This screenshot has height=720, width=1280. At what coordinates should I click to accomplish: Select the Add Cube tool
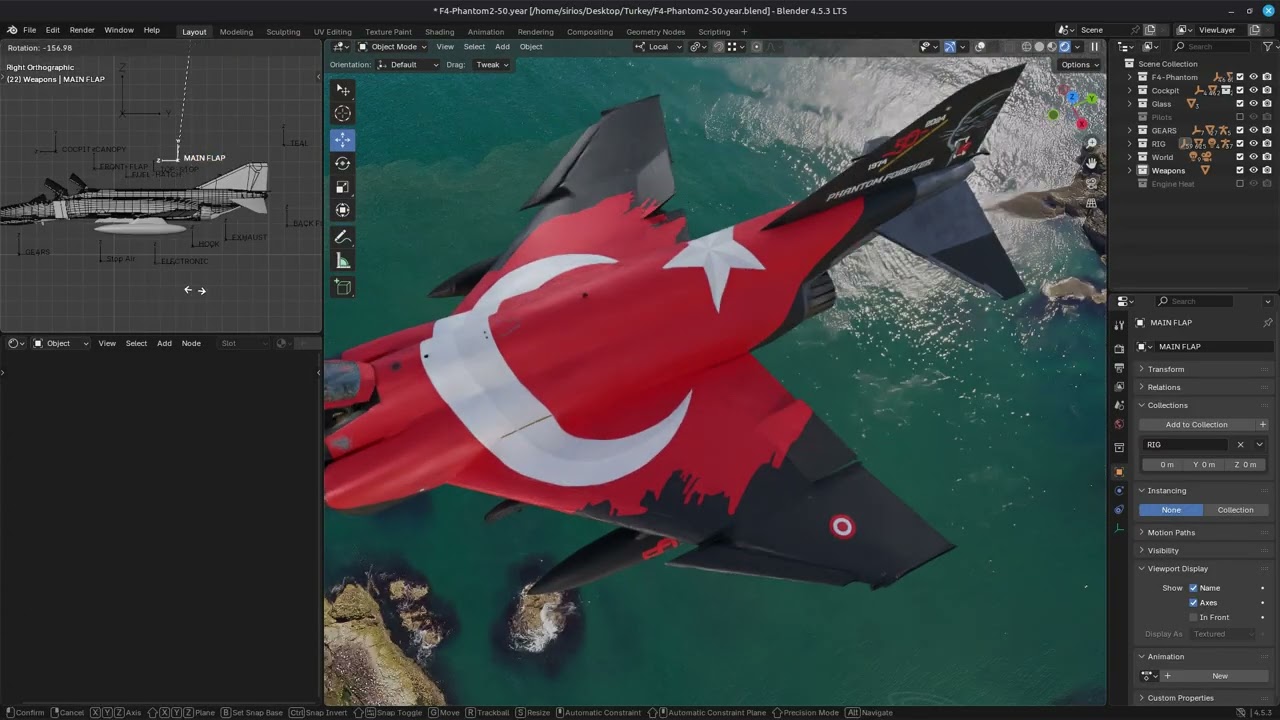click(343, 287)
